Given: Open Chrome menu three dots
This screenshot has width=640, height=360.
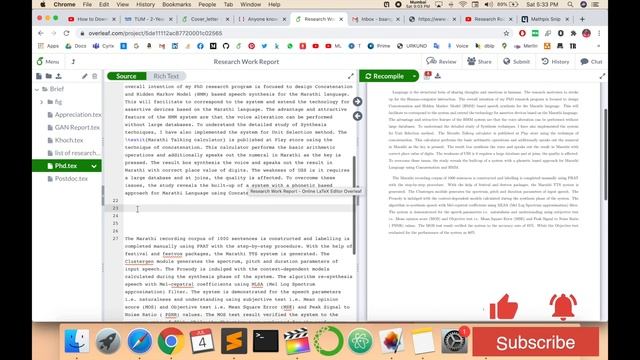Looking at the screenshot, I should click(x=599, y=33).
